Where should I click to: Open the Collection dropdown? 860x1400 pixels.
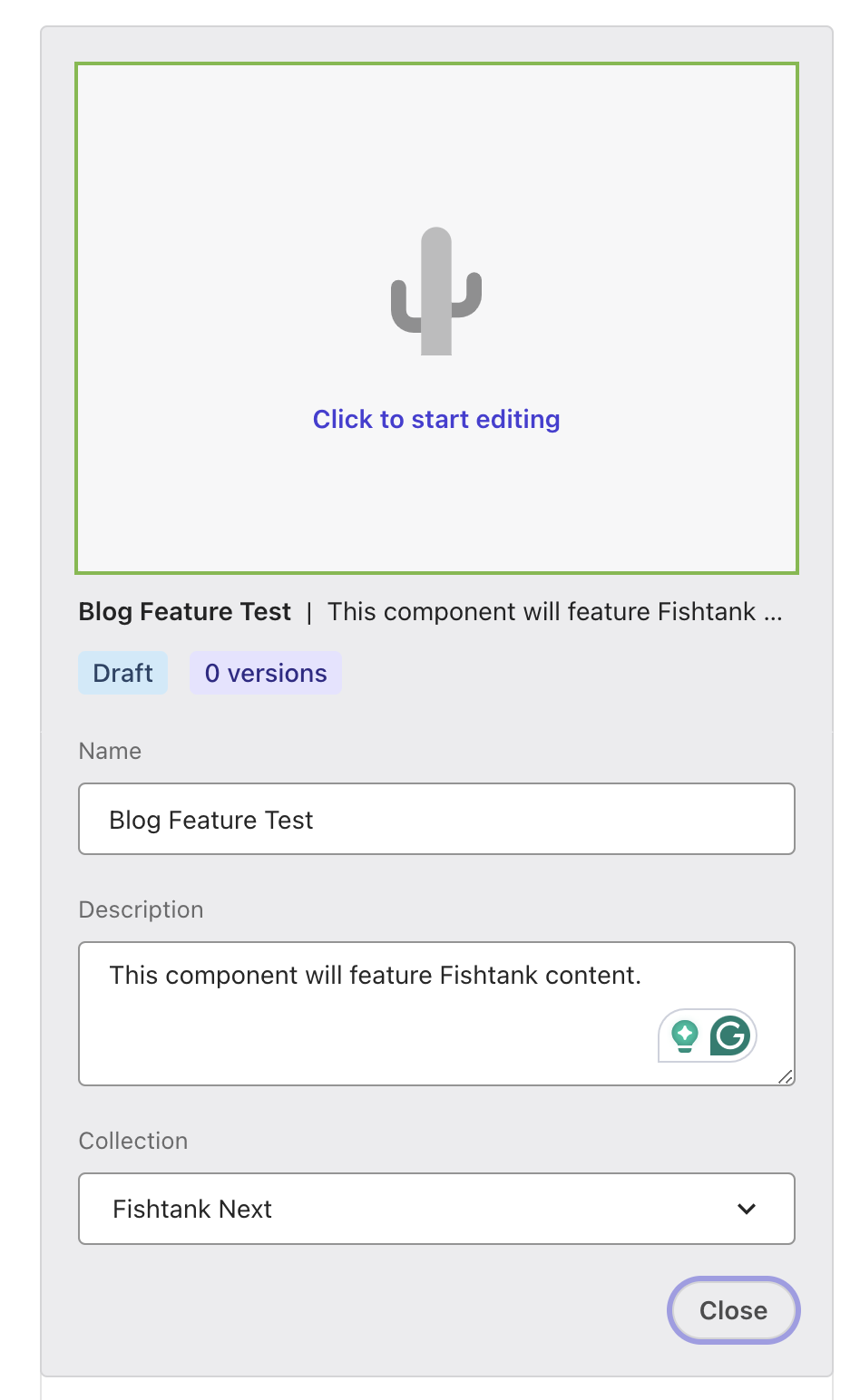click(436, 1209)
